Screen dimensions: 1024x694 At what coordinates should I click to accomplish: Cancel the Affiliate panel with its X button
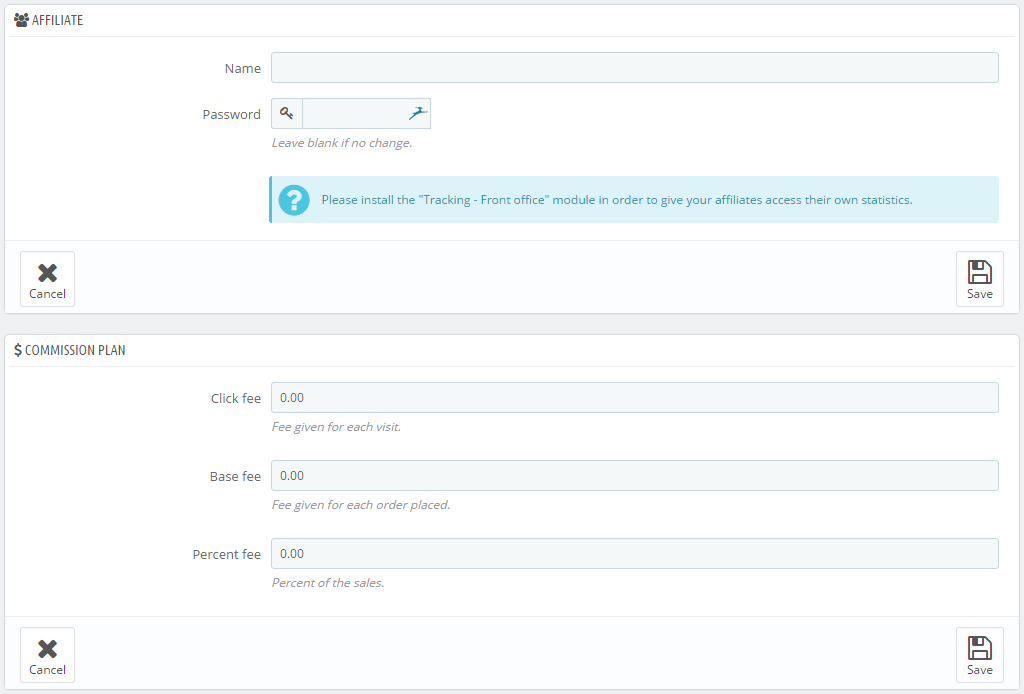point(47,279)
